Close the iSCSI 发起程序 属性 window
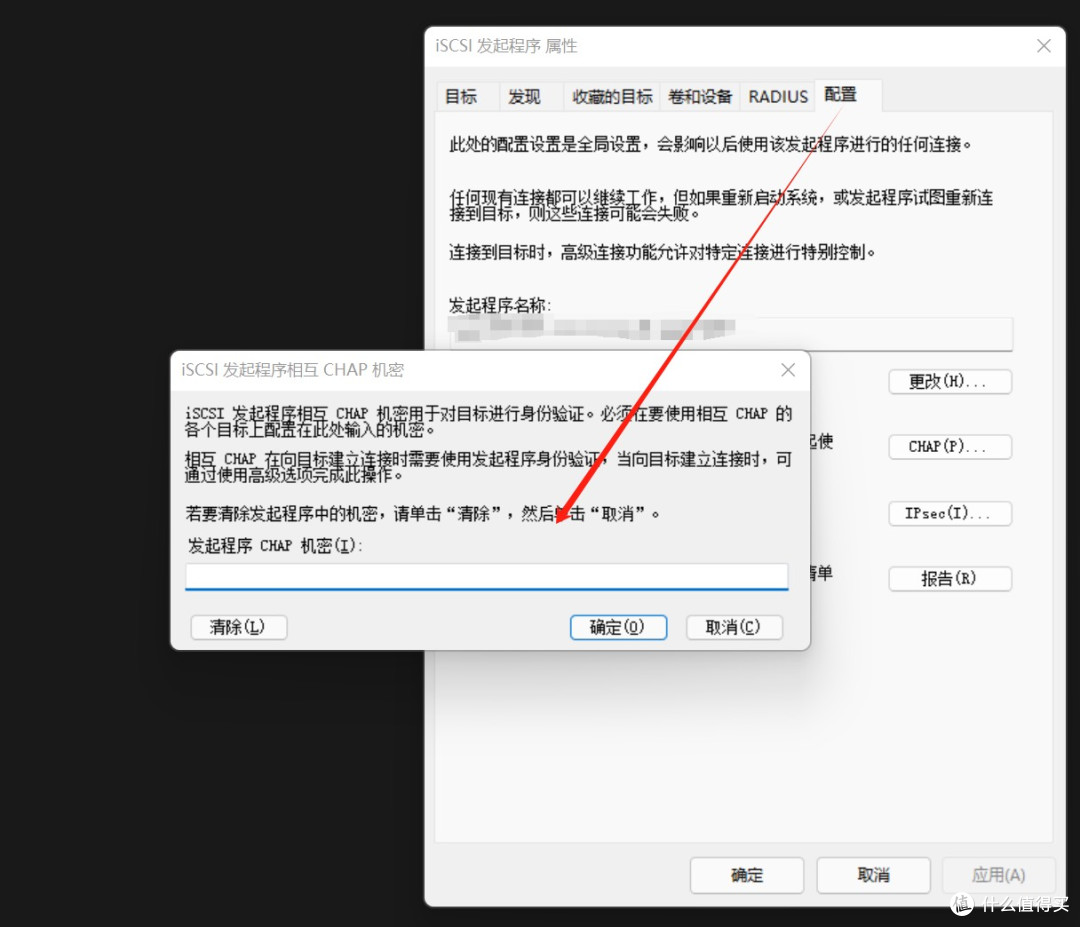This screenshot has width=1080, height=927. [1043, 46]
